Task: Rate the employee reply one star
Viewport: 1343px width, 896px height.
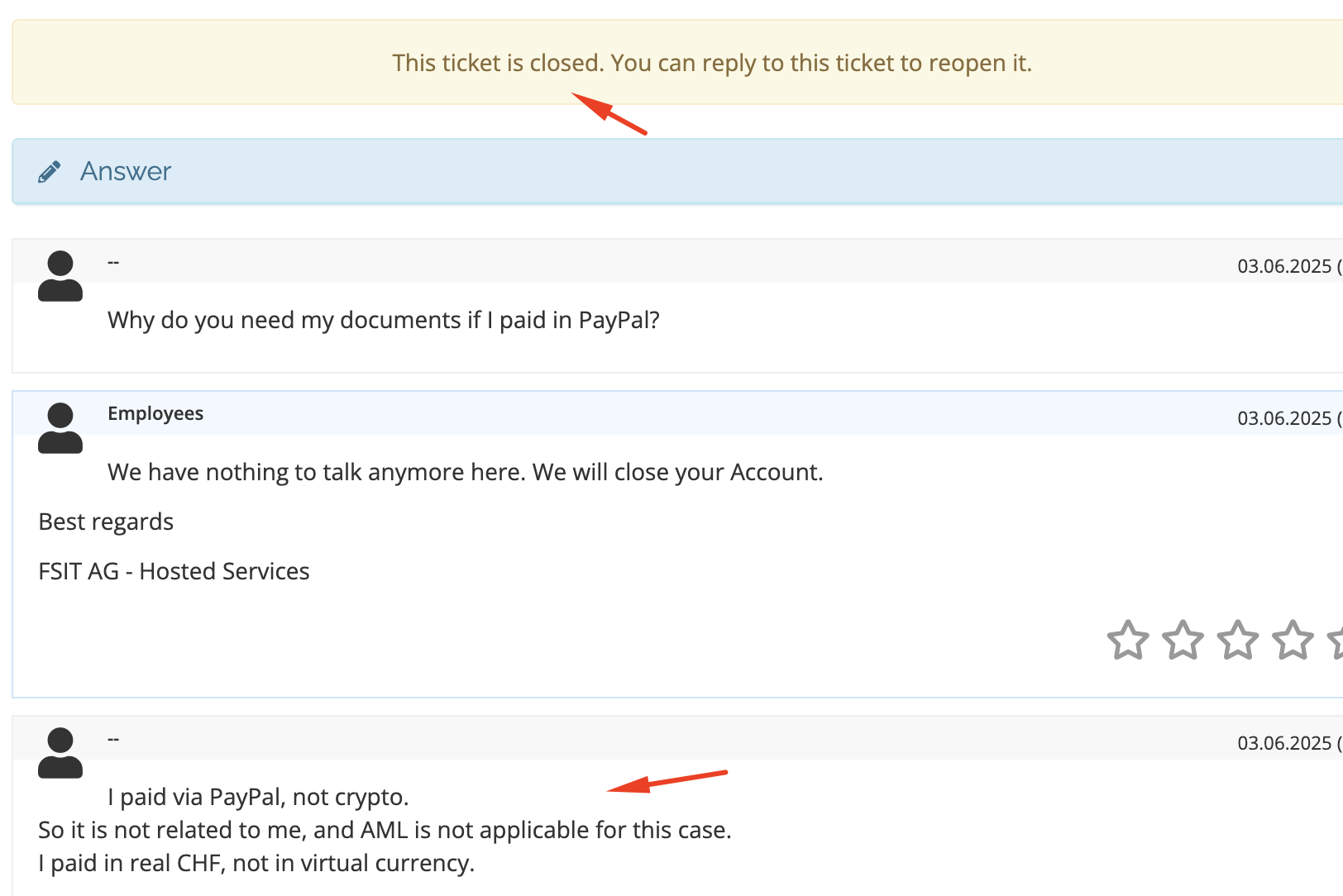Action: click(x=1128, y=640)
